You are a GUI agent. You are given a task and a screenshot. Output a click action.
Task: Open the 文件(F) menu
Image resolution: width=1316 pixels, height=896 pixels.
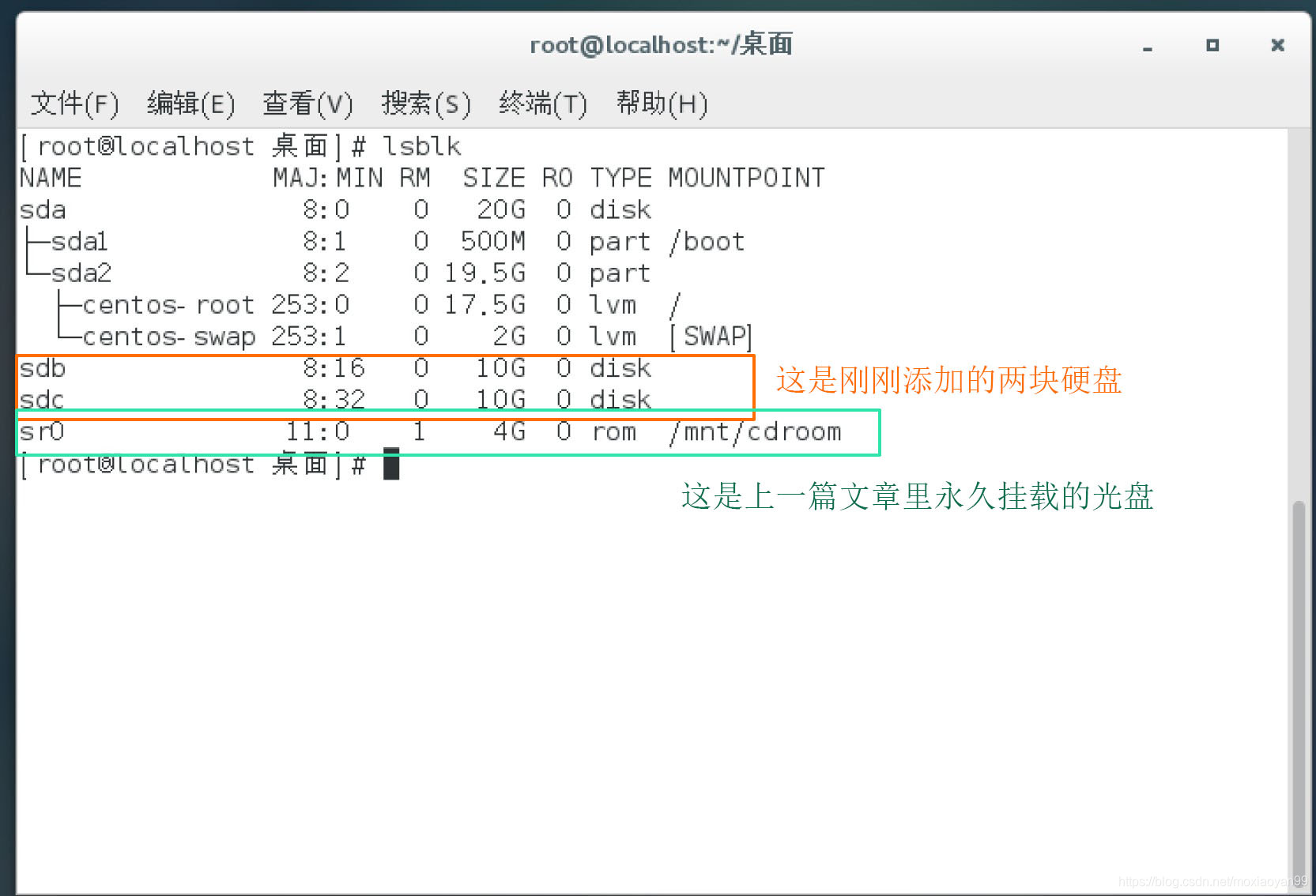click(x=74, y=104)
